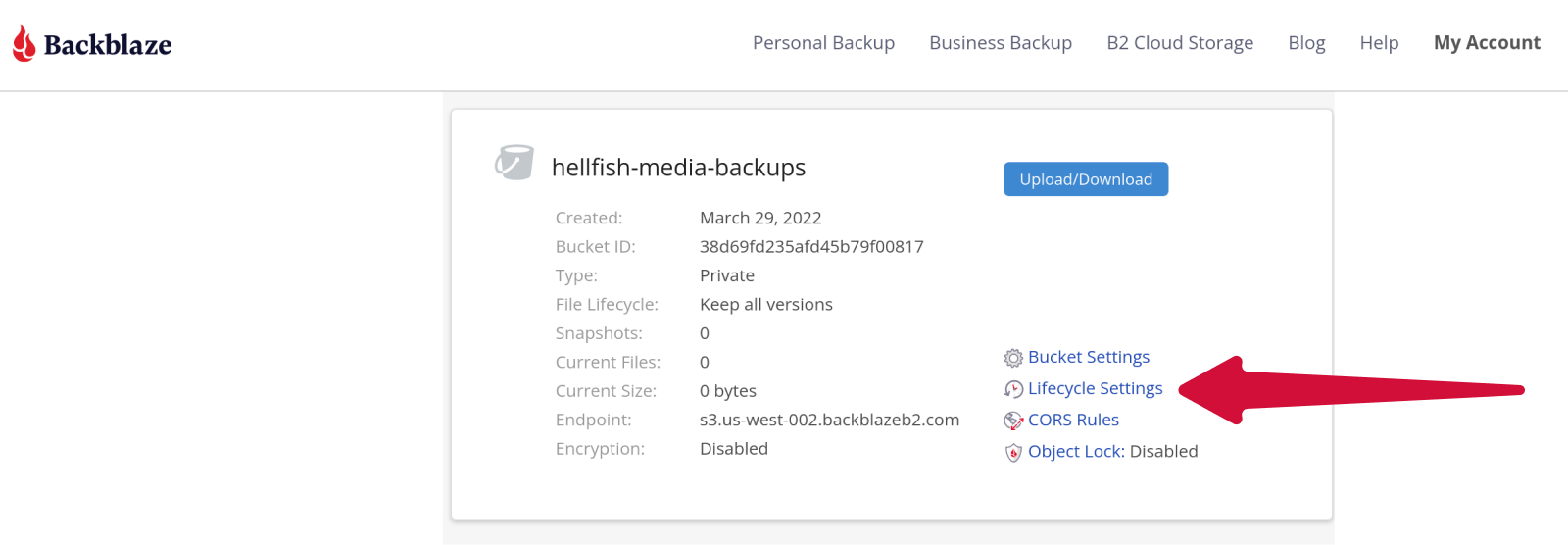
Task: Click the Current Files label
Action: coord(608,363)
